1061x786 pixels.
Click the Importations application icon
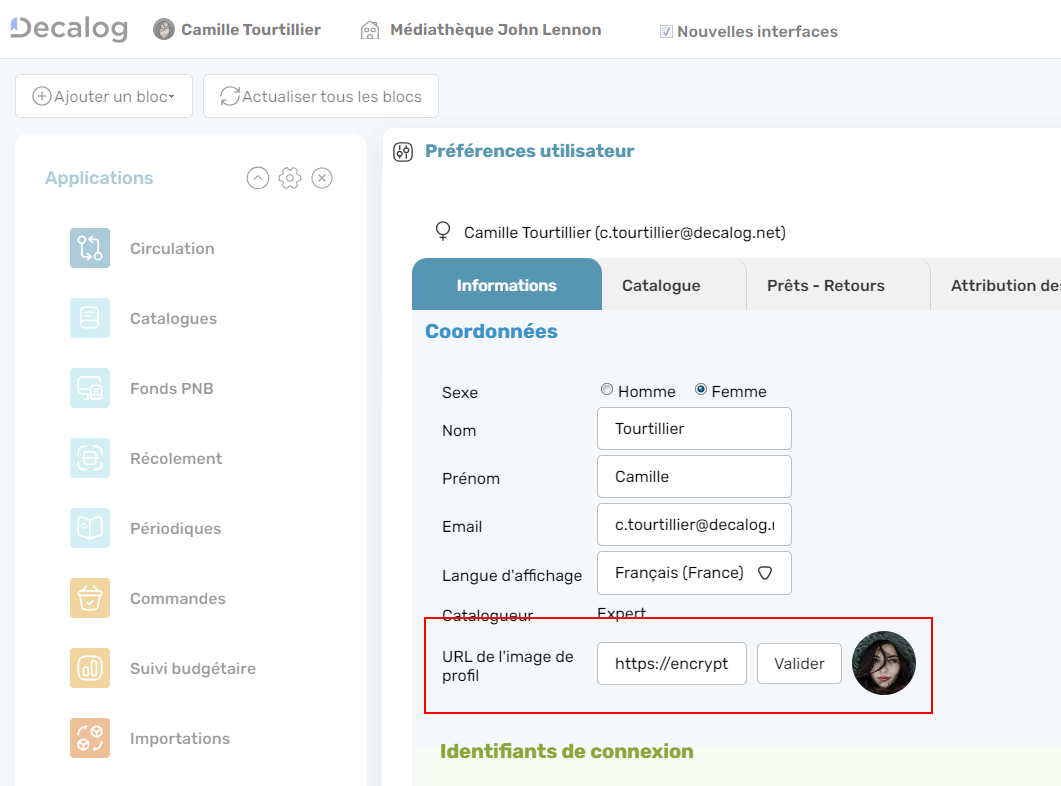point(88,738)
